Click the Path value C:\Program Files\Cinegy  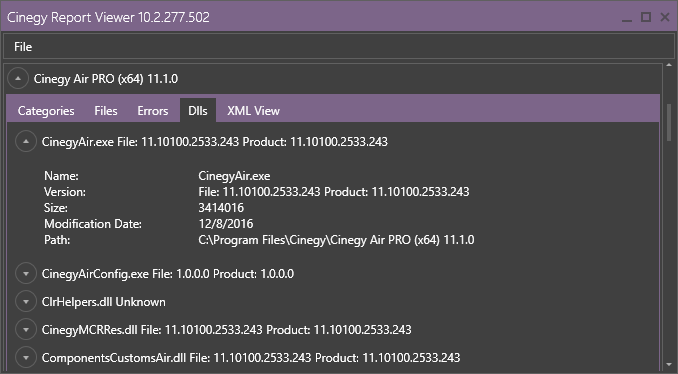pos(336,240)
